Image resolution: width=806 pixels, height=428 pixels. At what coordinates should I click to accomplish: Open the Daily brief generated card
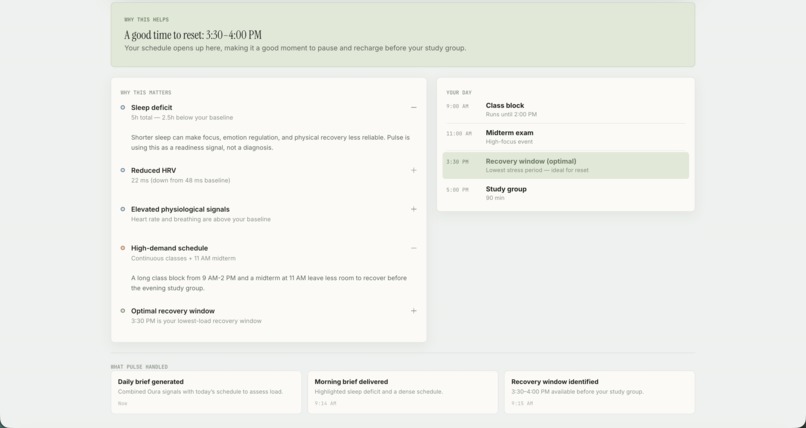coord(206,392)
